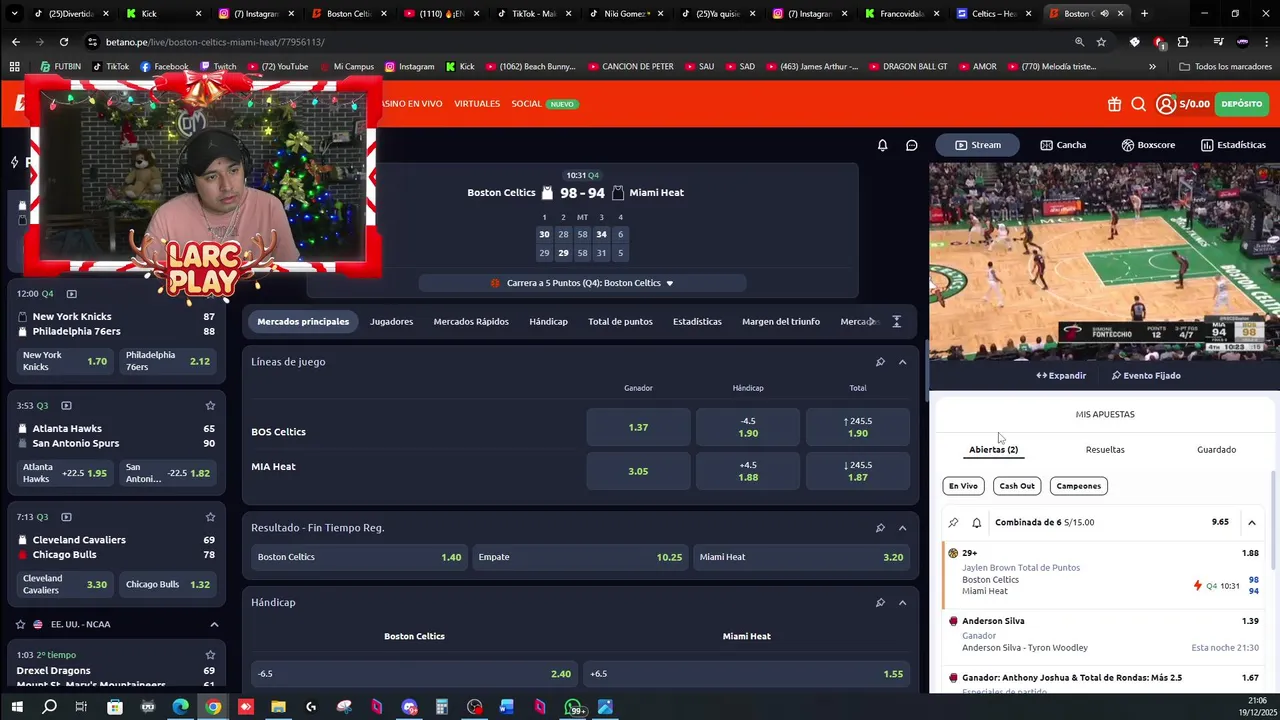Favorite the Cleveland Cavaliers vs Chicago Bulls game
The width and height of the screenshot is (1280, 720).
[210, 517]
